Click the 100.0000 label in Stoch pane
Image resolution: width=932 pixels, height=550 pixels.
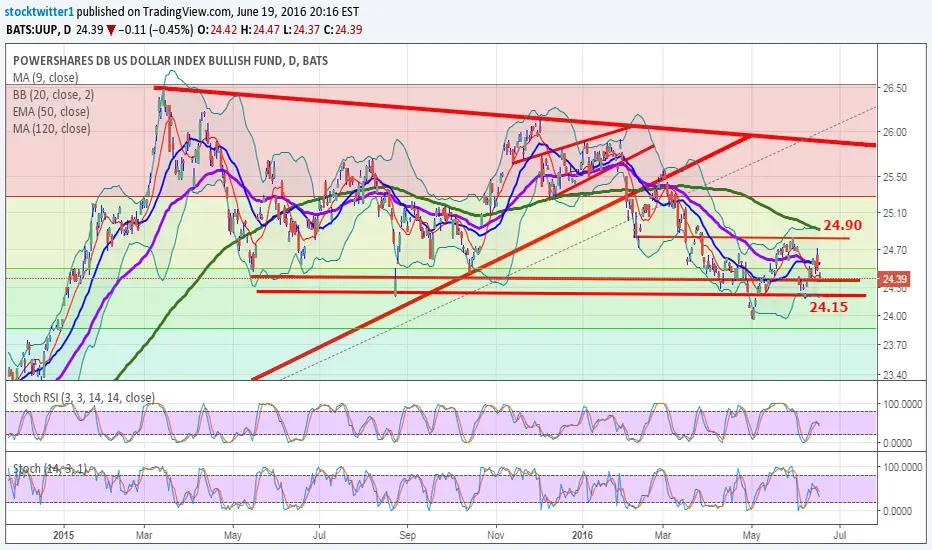(x=903, y=467)
